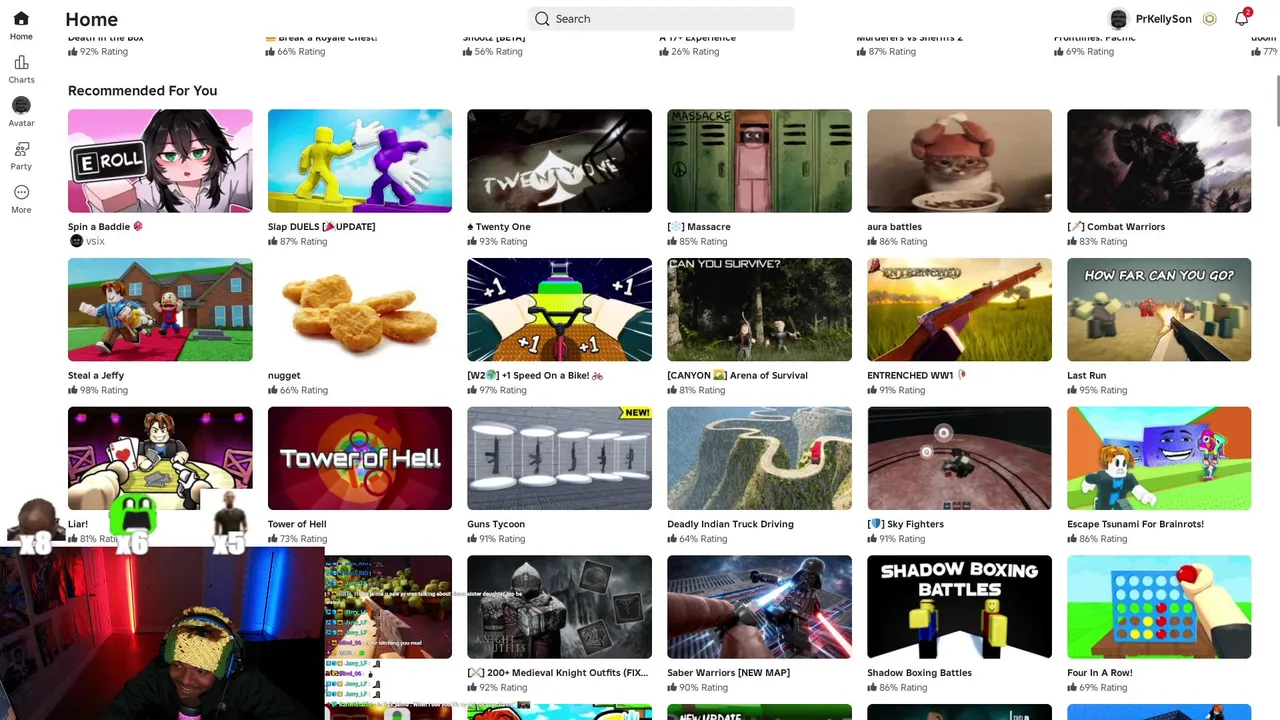Click the Deadly Indian Truck Driving title
This screenshot has height=720, width=1280.
[x=730, y=524]
